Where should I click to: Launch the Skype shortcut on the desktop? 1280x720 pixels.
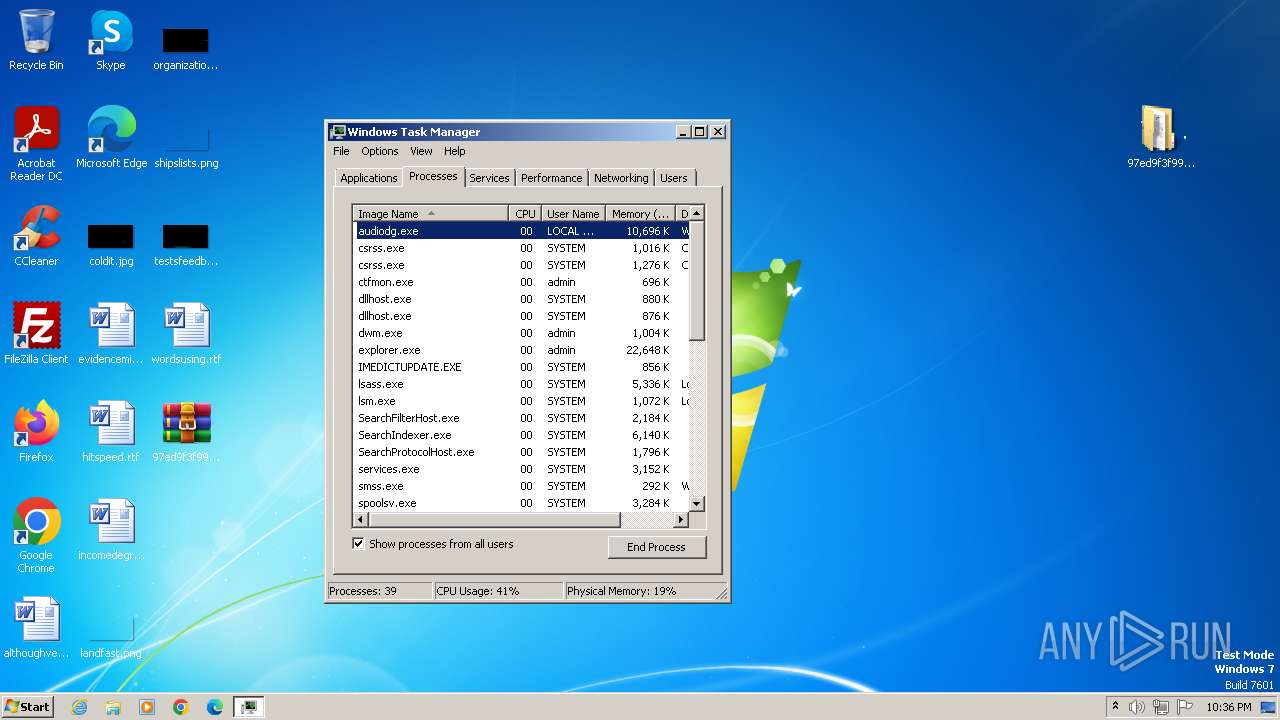click(111, 40)
